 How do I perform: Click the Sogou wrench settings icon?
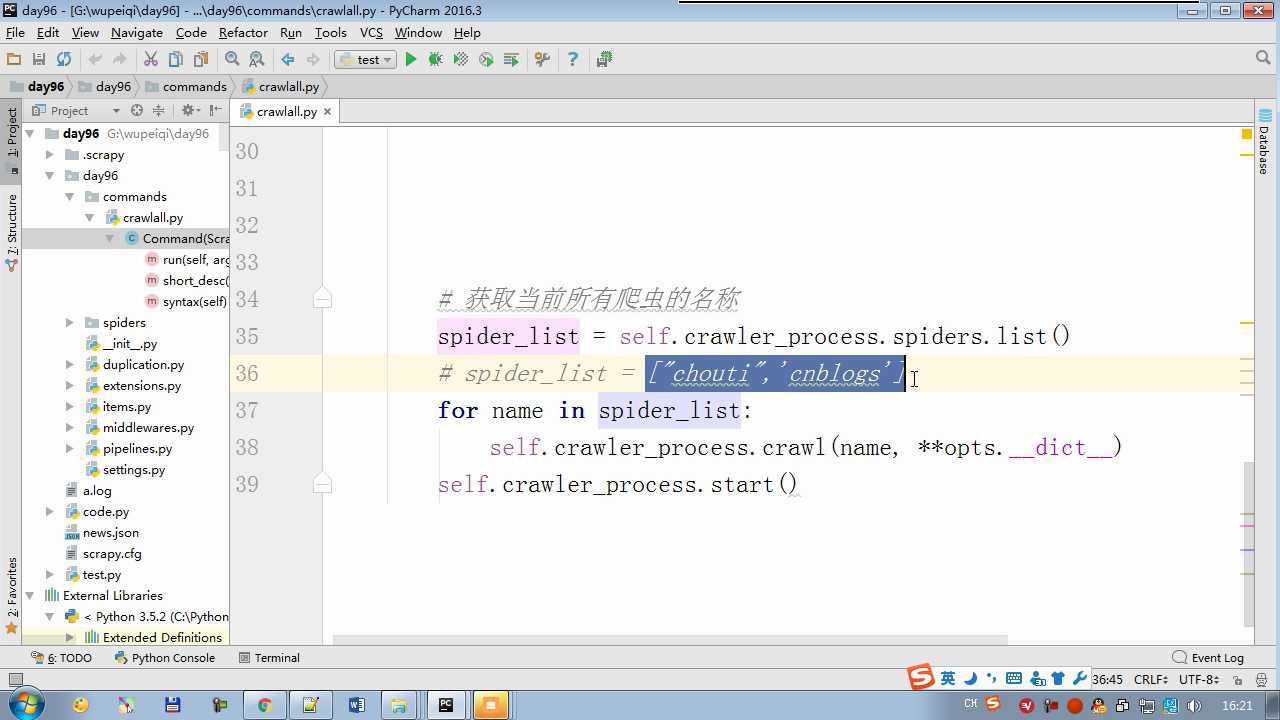click(x=1079, y=678)
